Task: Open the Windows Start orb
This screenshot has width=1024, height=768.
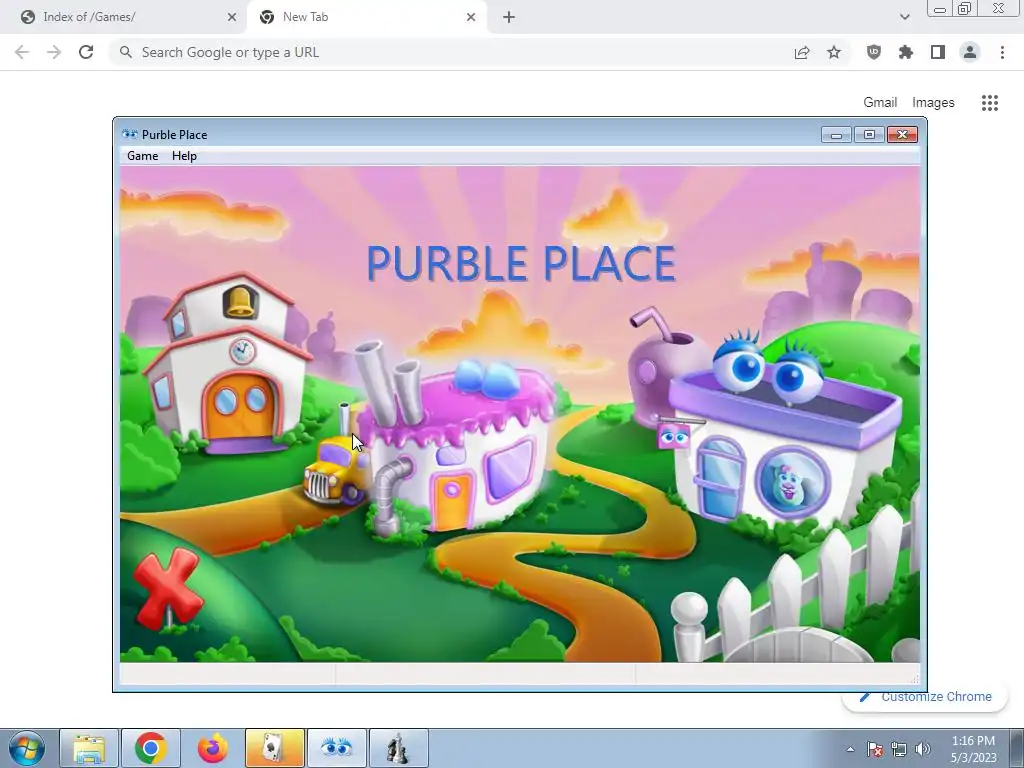Action: coord(27,748)
